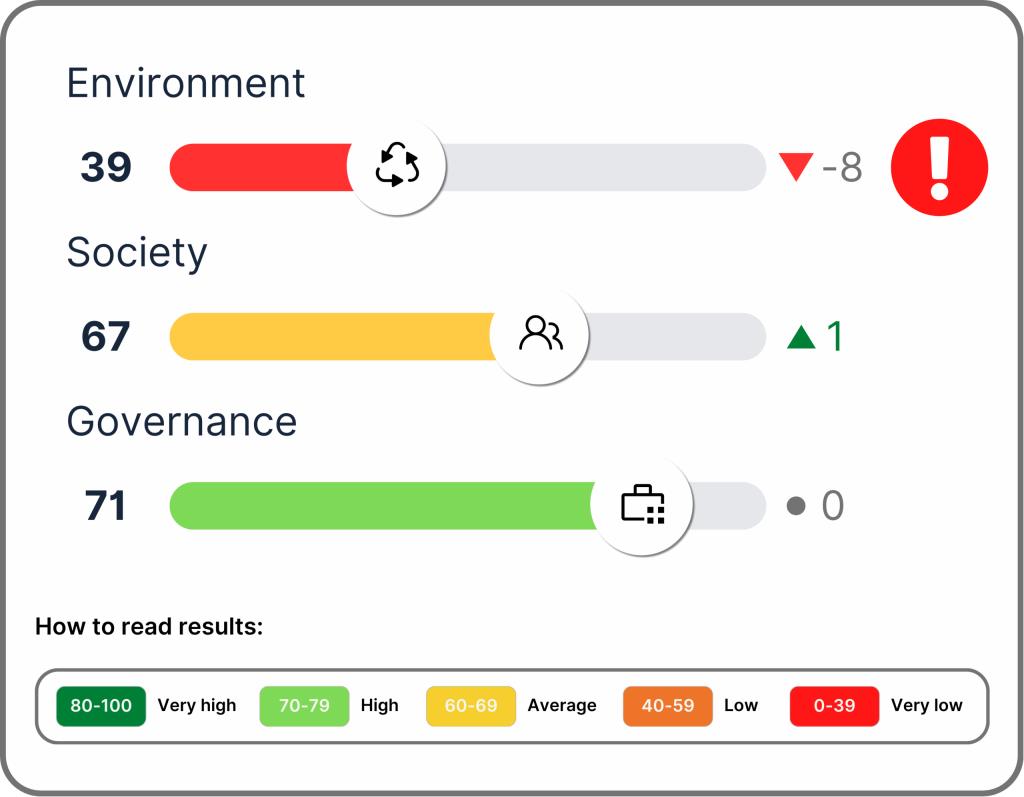Select the red 0-39 legend swatch
The image size is (1024, 797).
click(834, 706)
